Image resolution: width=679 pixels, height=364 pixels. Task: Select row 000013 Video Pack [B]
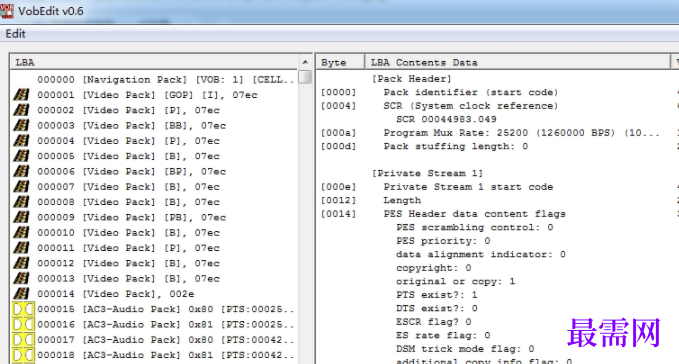pyautogui.click(x=128, y=278)
